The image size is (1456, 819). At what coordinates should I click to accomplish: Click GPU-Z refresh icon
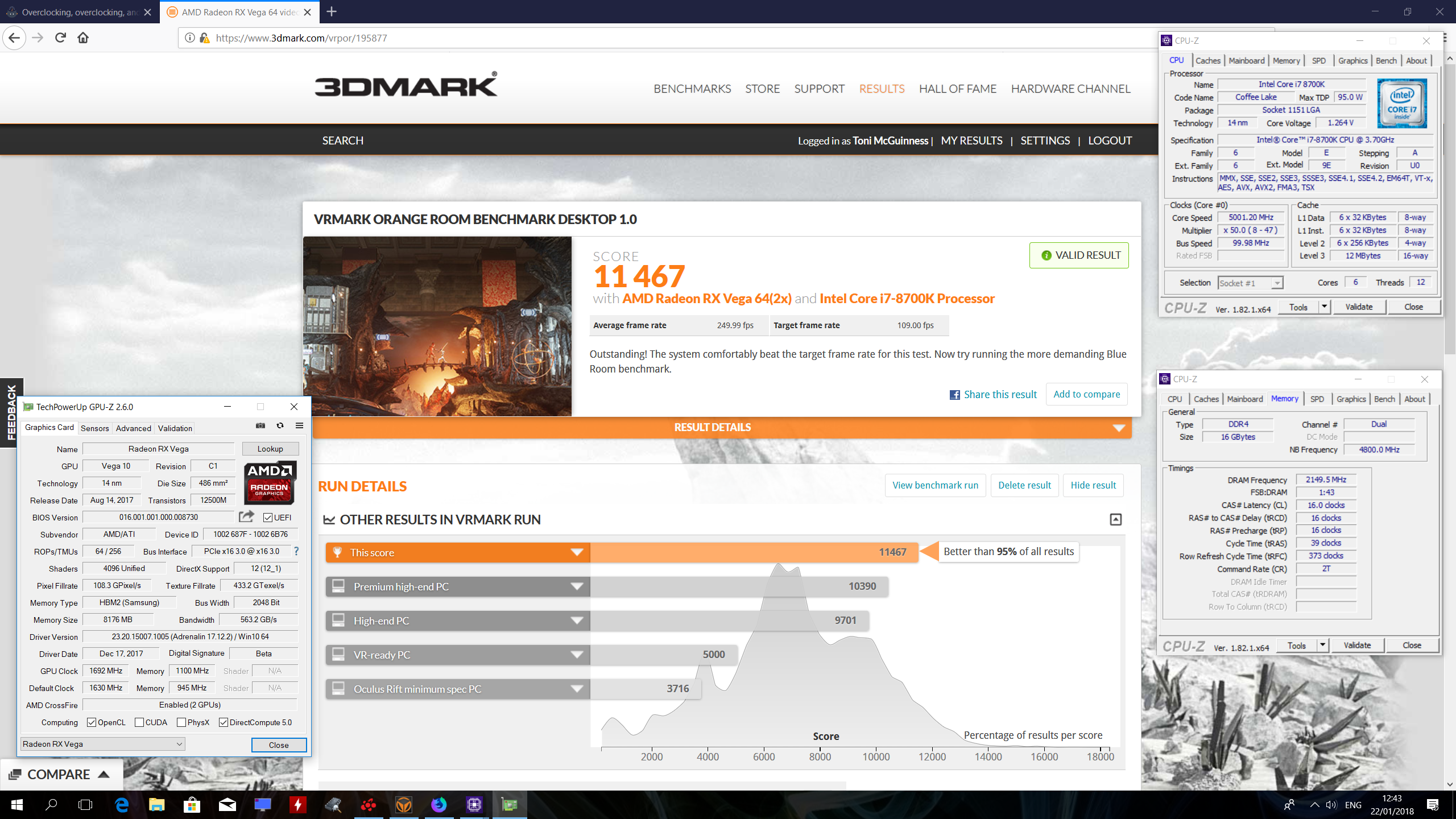click(280, 425)
